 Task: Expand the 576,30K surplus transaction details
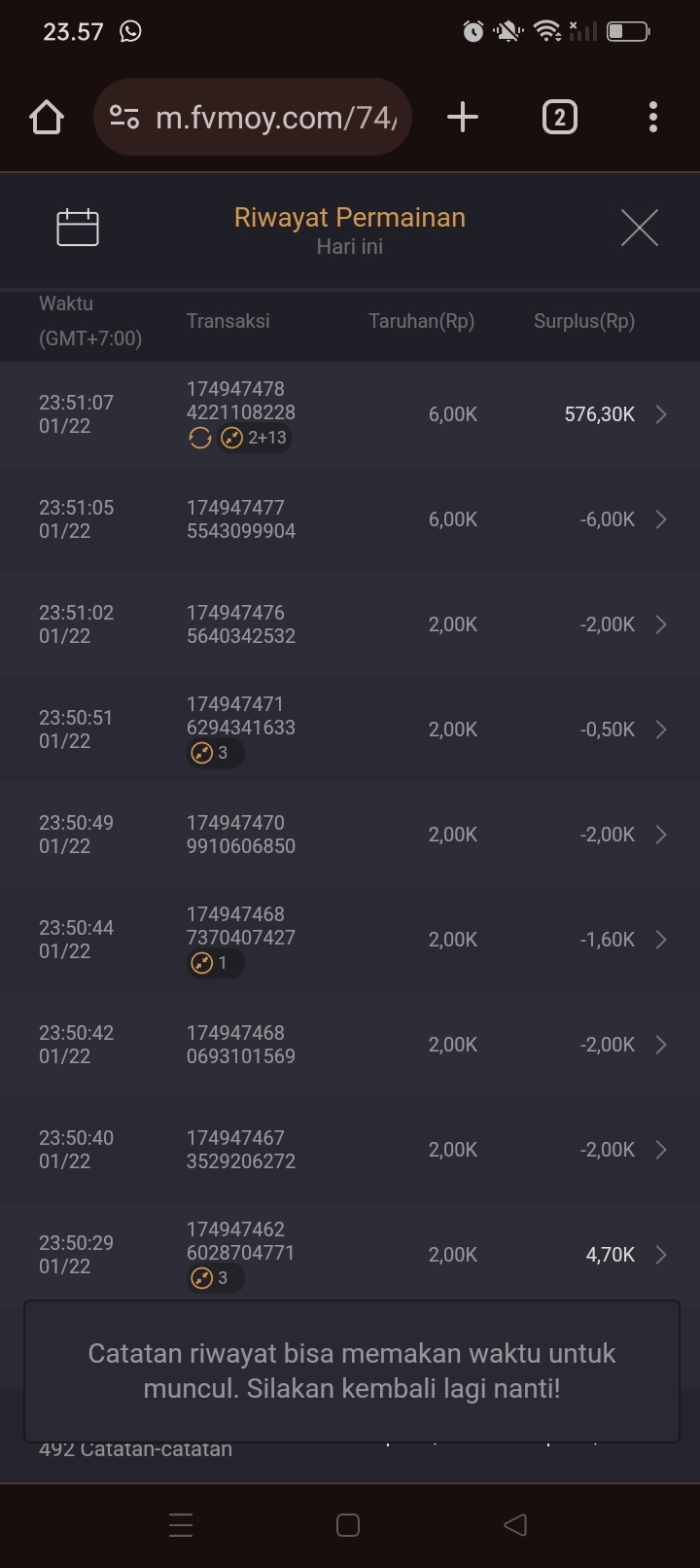pos(661,414)
